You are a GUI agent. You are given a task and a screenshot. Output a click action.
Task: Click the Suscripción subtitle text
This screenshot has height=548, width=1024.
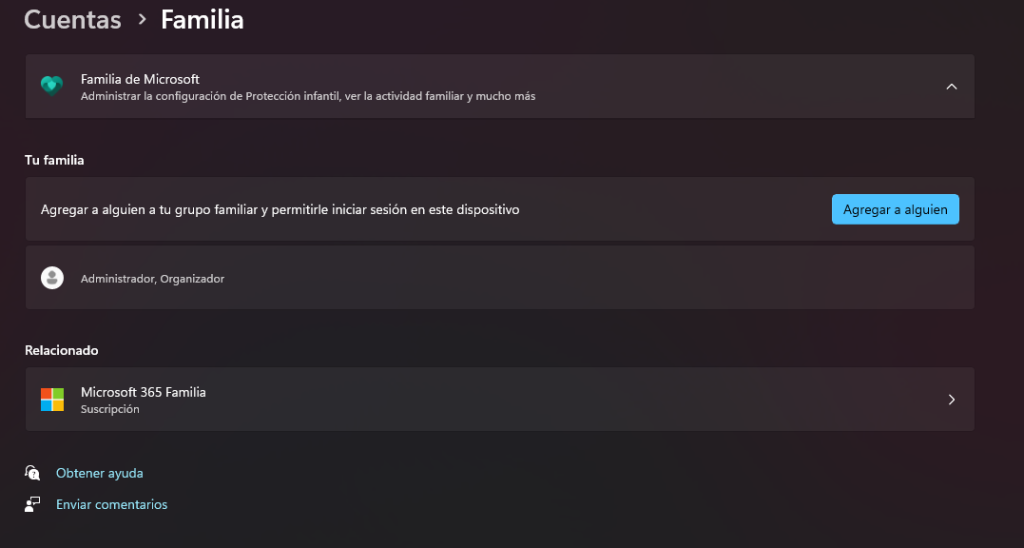pos(110,409)
